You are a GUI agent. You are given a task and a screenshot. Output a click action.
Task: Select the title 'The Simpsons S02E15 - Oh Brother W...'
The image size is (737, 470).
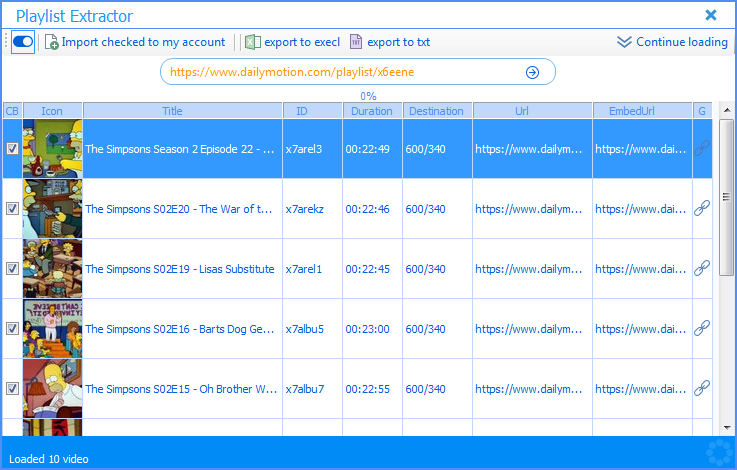(x=181, y=389)
